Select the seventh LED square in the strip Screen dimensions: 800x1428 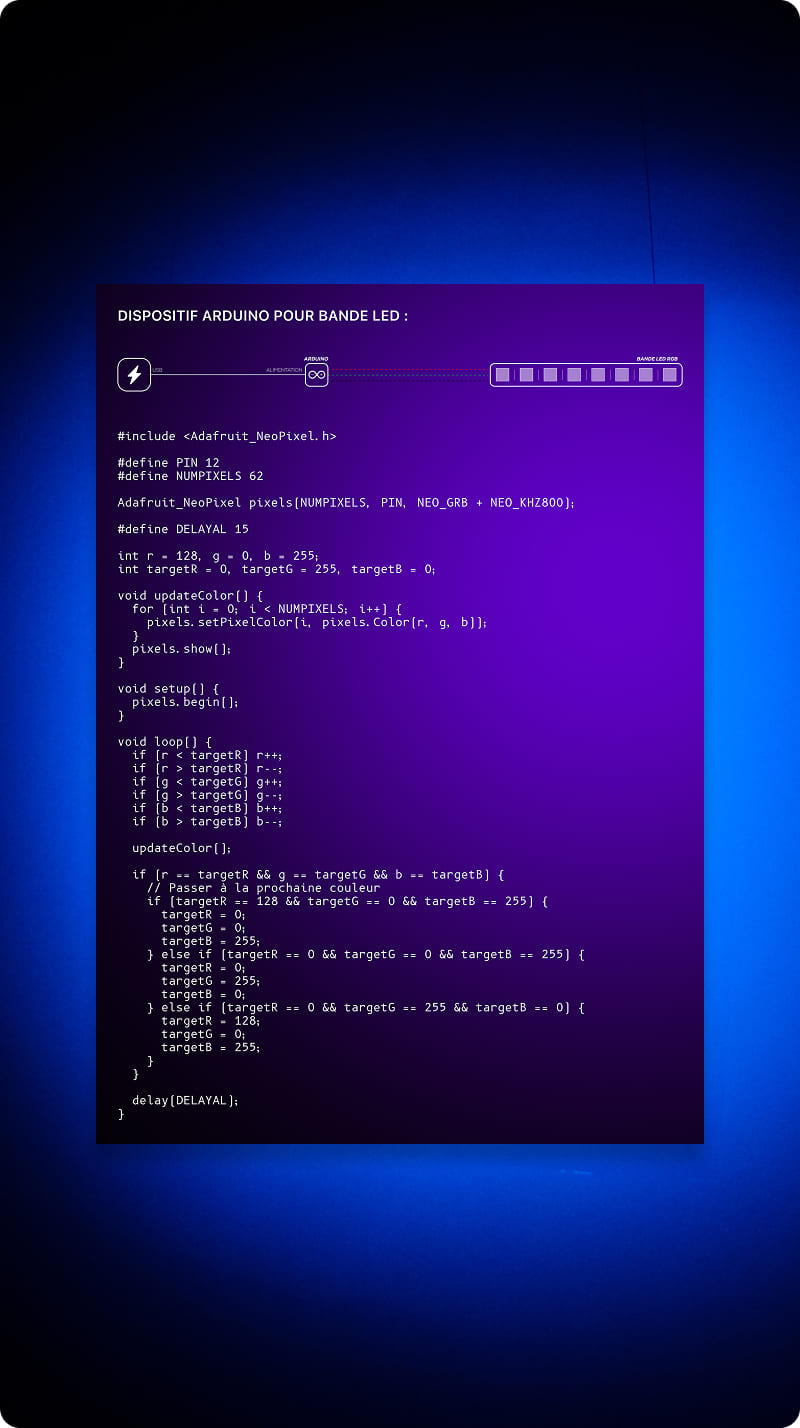click(x=646, y=375)
